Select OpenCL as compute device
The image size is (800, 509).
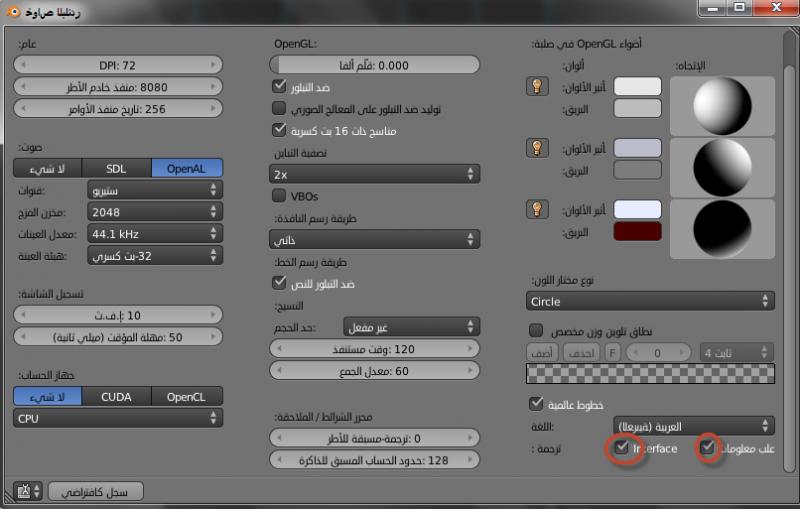click(x=187, y=396)
